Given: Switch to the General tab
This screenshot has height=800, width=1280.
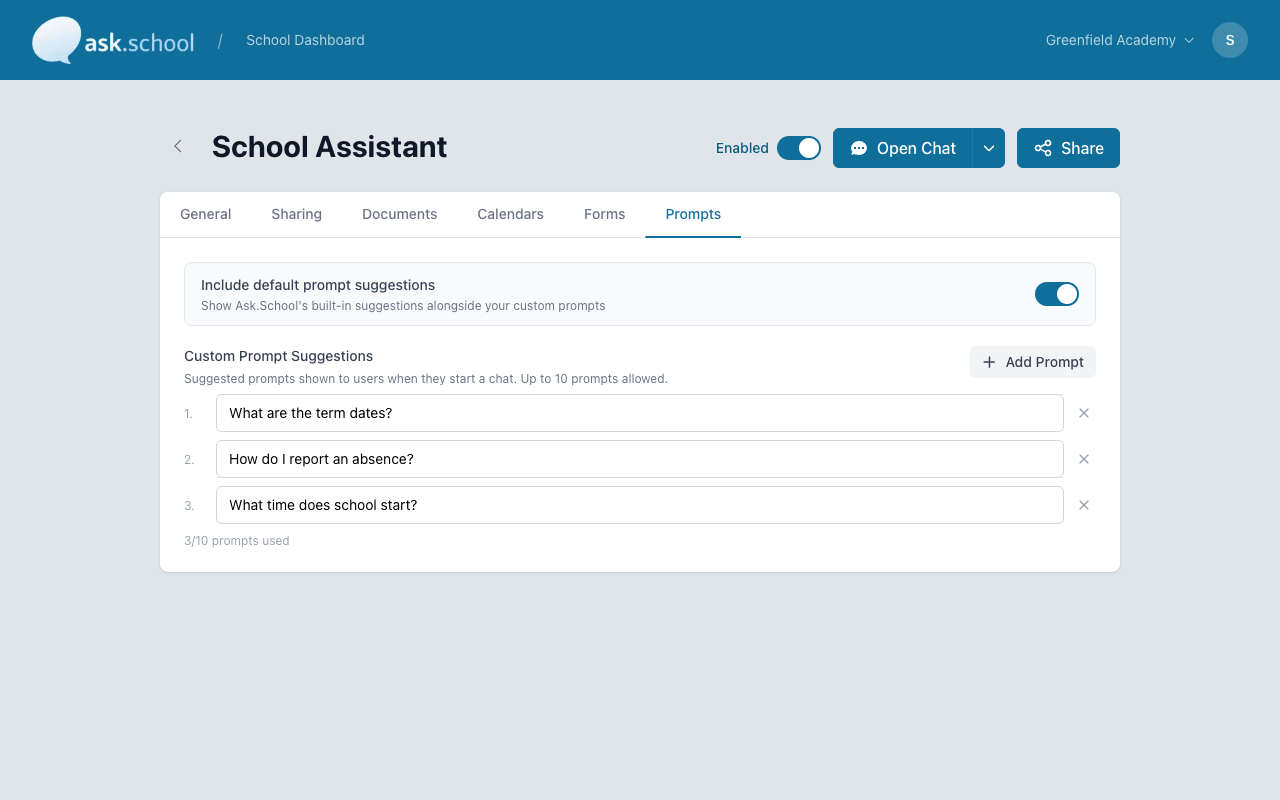Looking at the screenshot, I should [206, 214].
